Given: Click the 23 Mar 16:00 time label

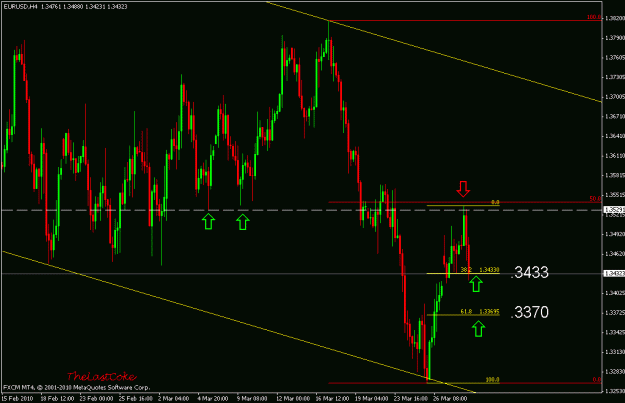Looking at the screenshot, I should click(x=411, y=399).
